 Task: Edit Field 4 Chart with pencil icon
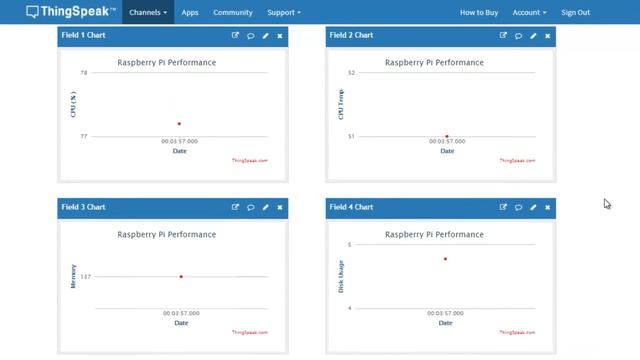click(x=533, y=208)
